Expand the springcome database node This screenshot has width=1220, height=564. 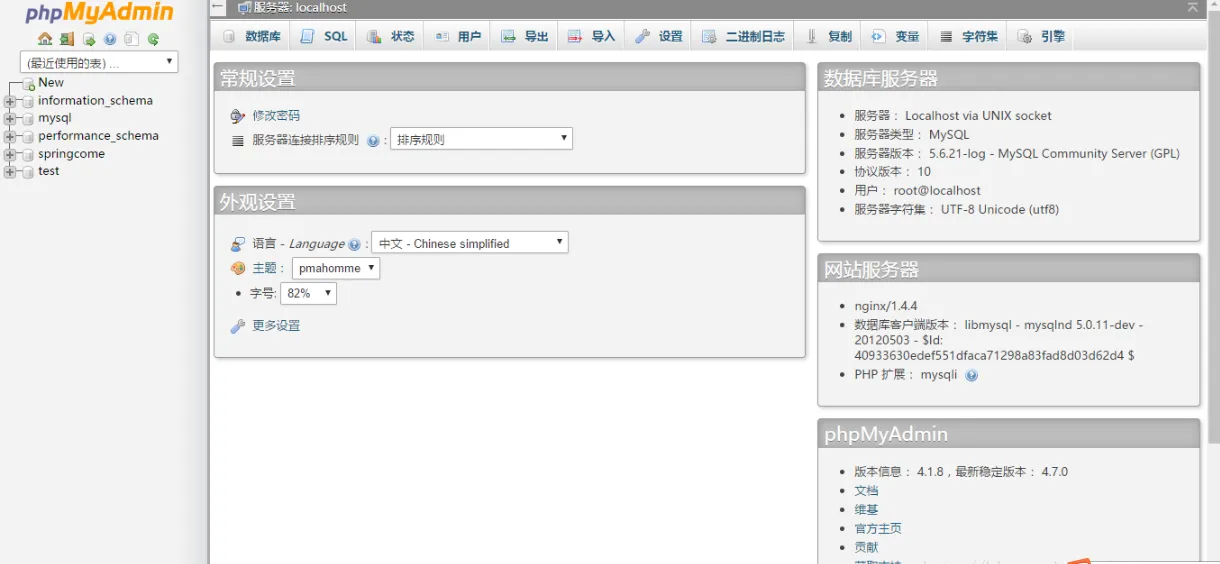click(x=11, y=155)
